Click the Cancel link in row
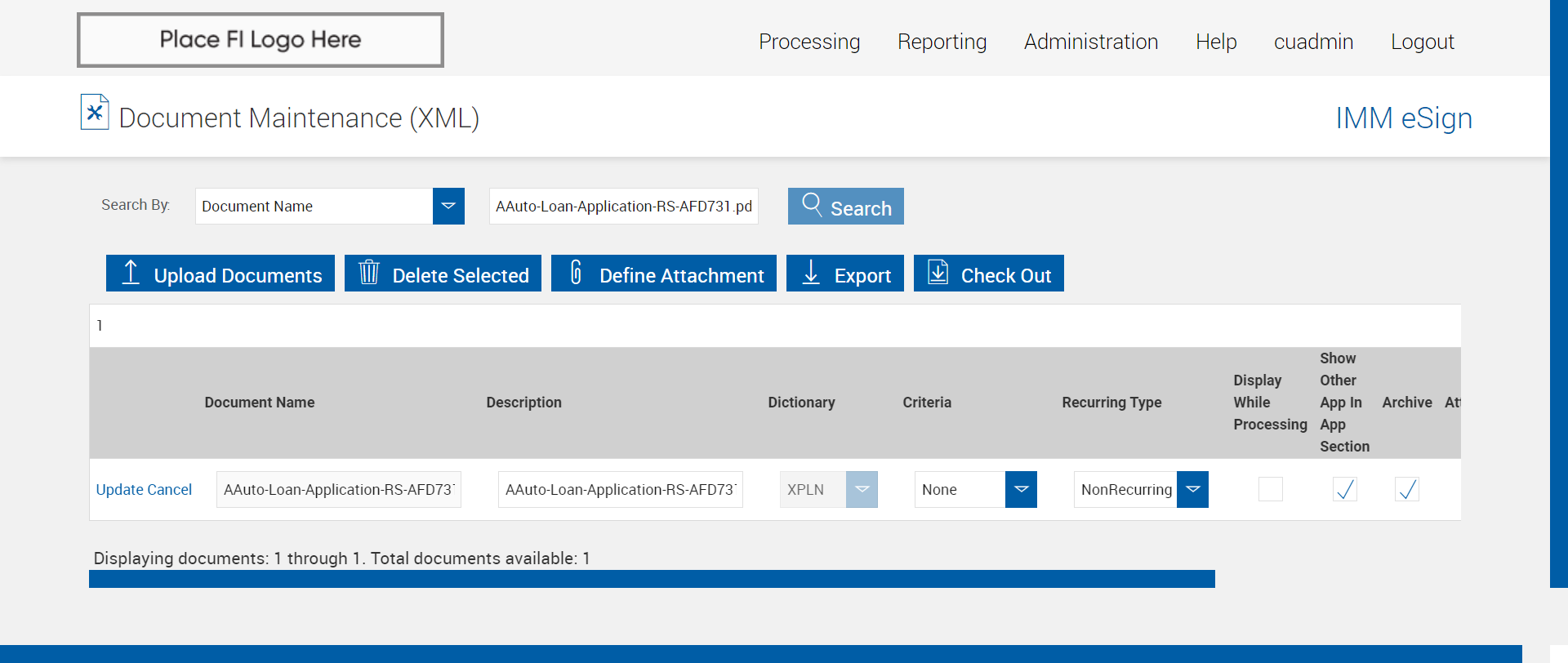Viewport: 1568px width, 663px height. click(x=169, y=490)
